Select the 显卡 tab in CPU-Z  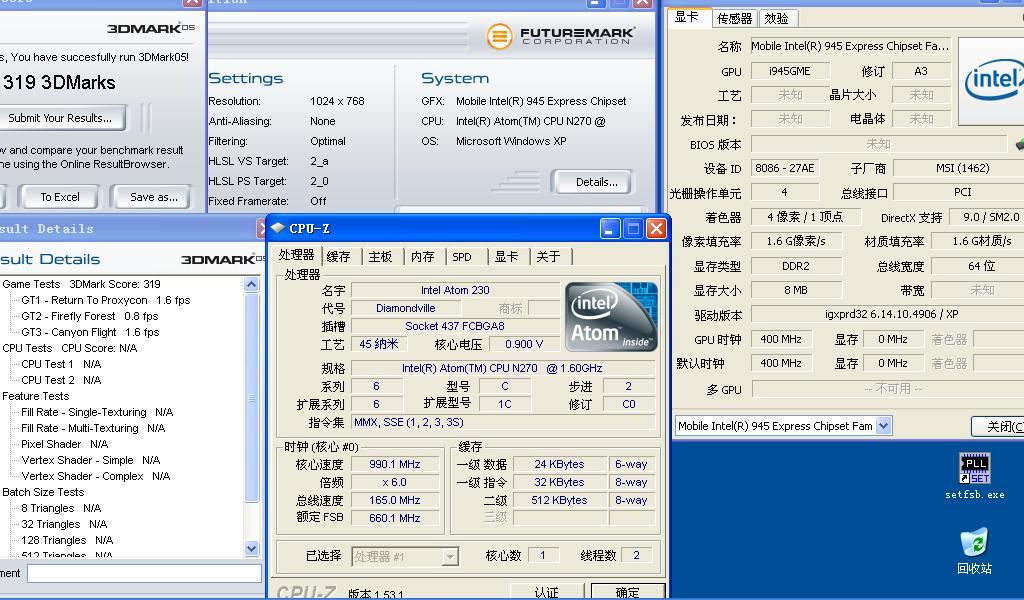tap(506, 257)
